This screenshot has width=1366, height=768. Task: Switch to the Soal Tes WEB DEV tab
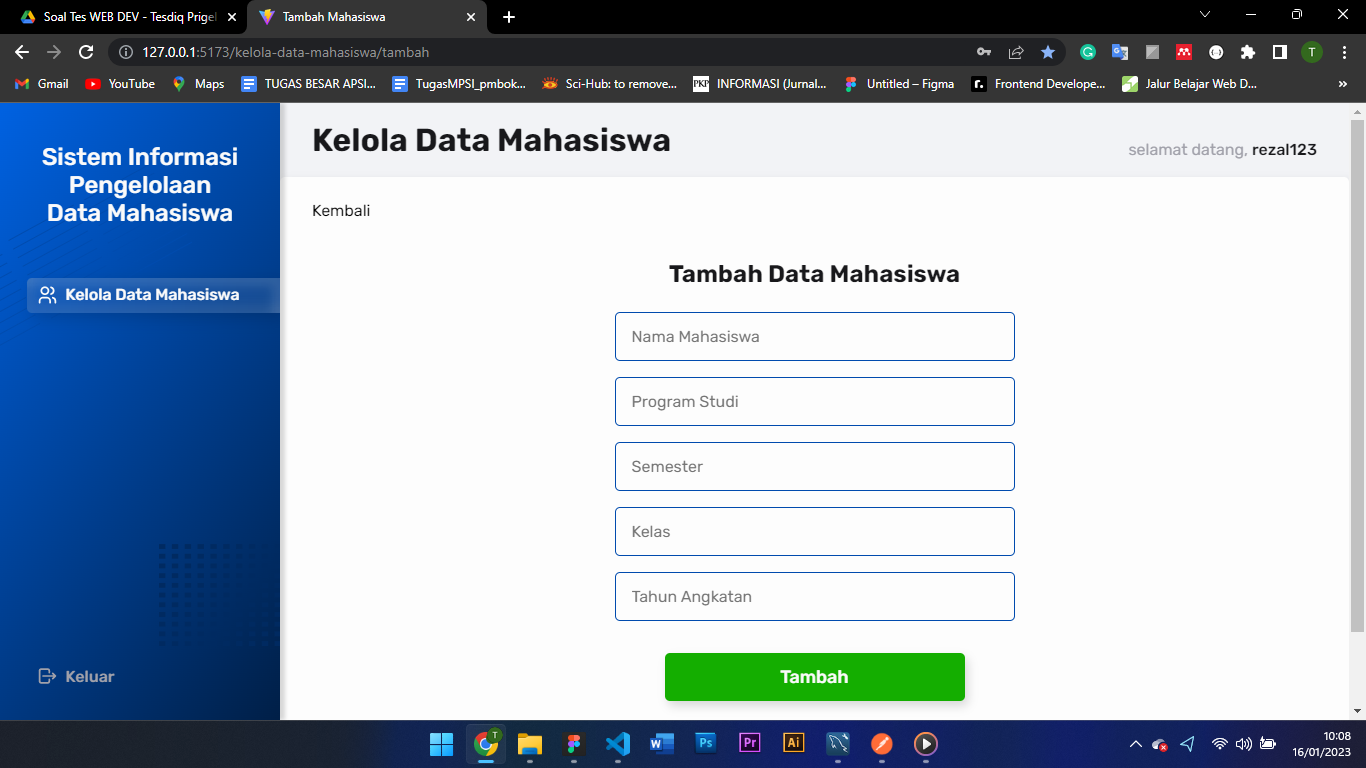click(x=120, y=17)
